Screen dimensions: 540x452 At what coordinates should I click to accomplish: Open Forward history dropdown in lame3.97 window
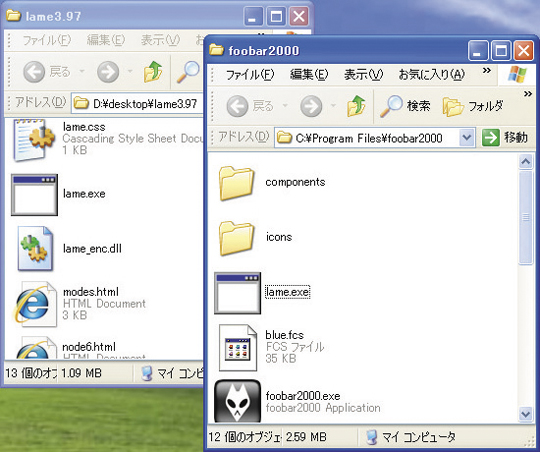130,71
